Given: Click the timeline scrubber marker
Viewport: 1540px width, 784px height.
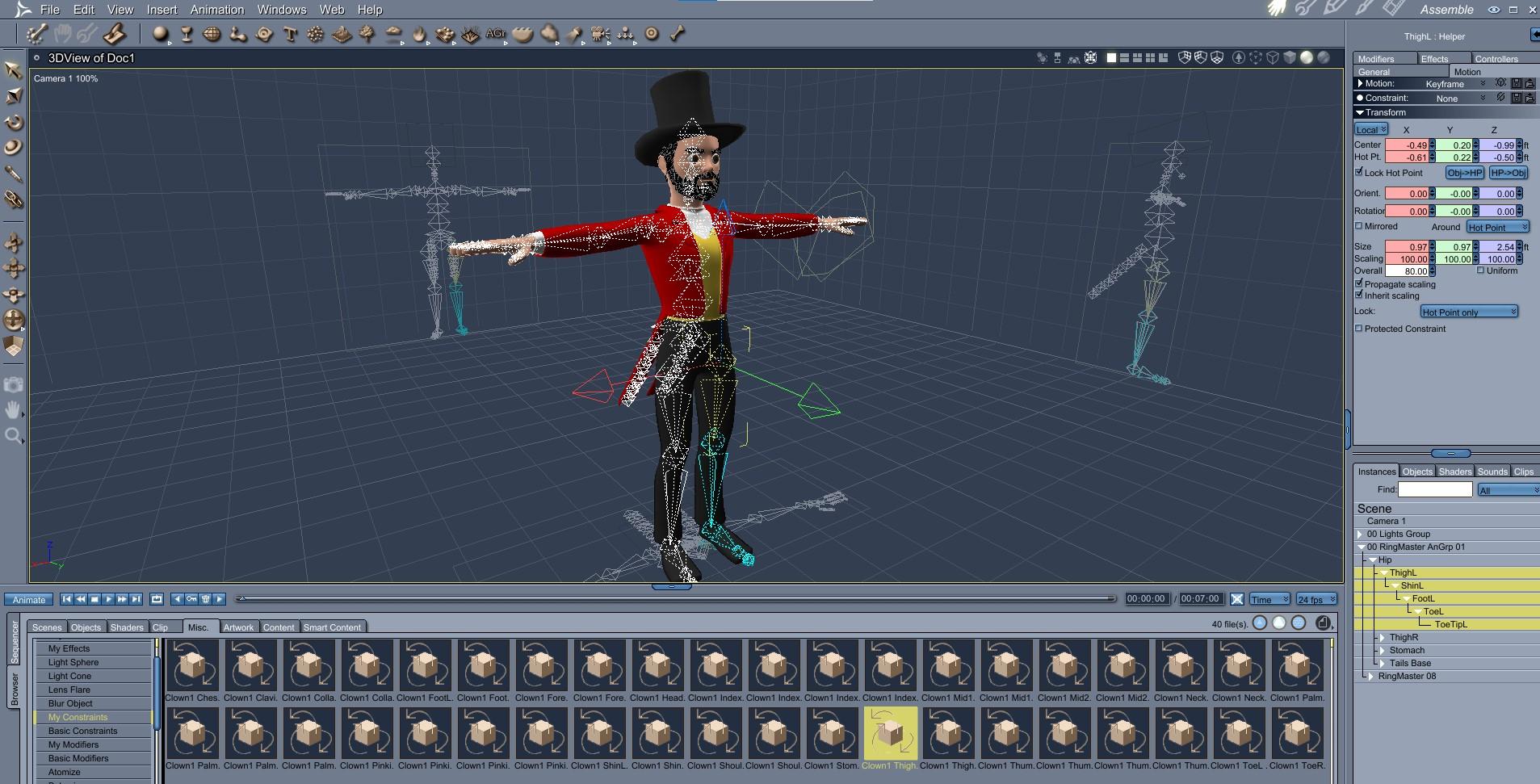Looking at the screenshot, I should [x=241, y=598].
